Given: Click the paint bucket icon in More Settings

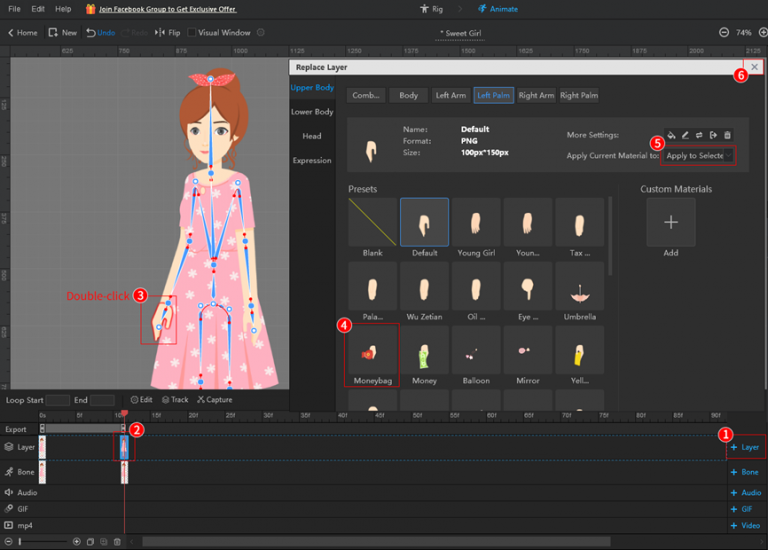Looking at the screenshot, I should coord(672,135).
